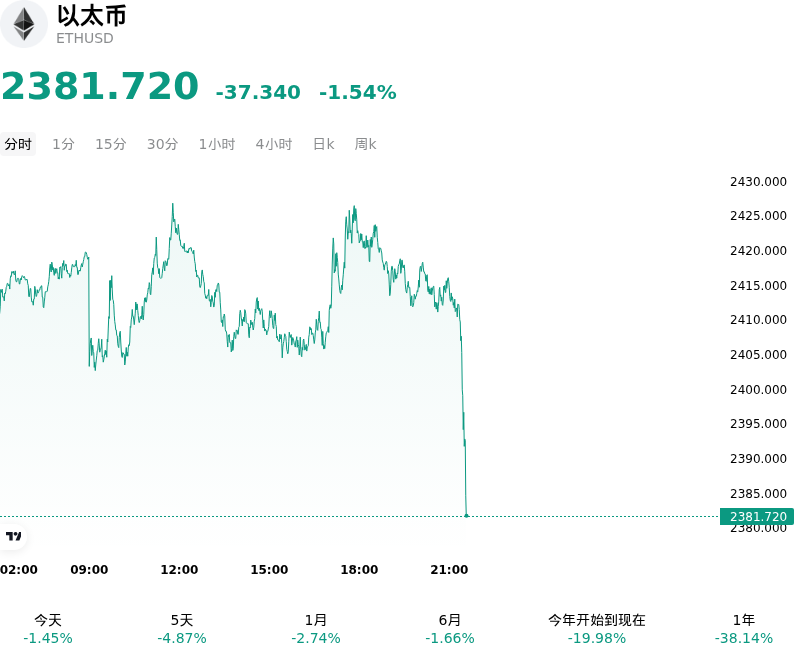Select the 分时 timeframe tab
Viewport: 800px width, 658px height.
pyautogui.click(x=18, y=144)
